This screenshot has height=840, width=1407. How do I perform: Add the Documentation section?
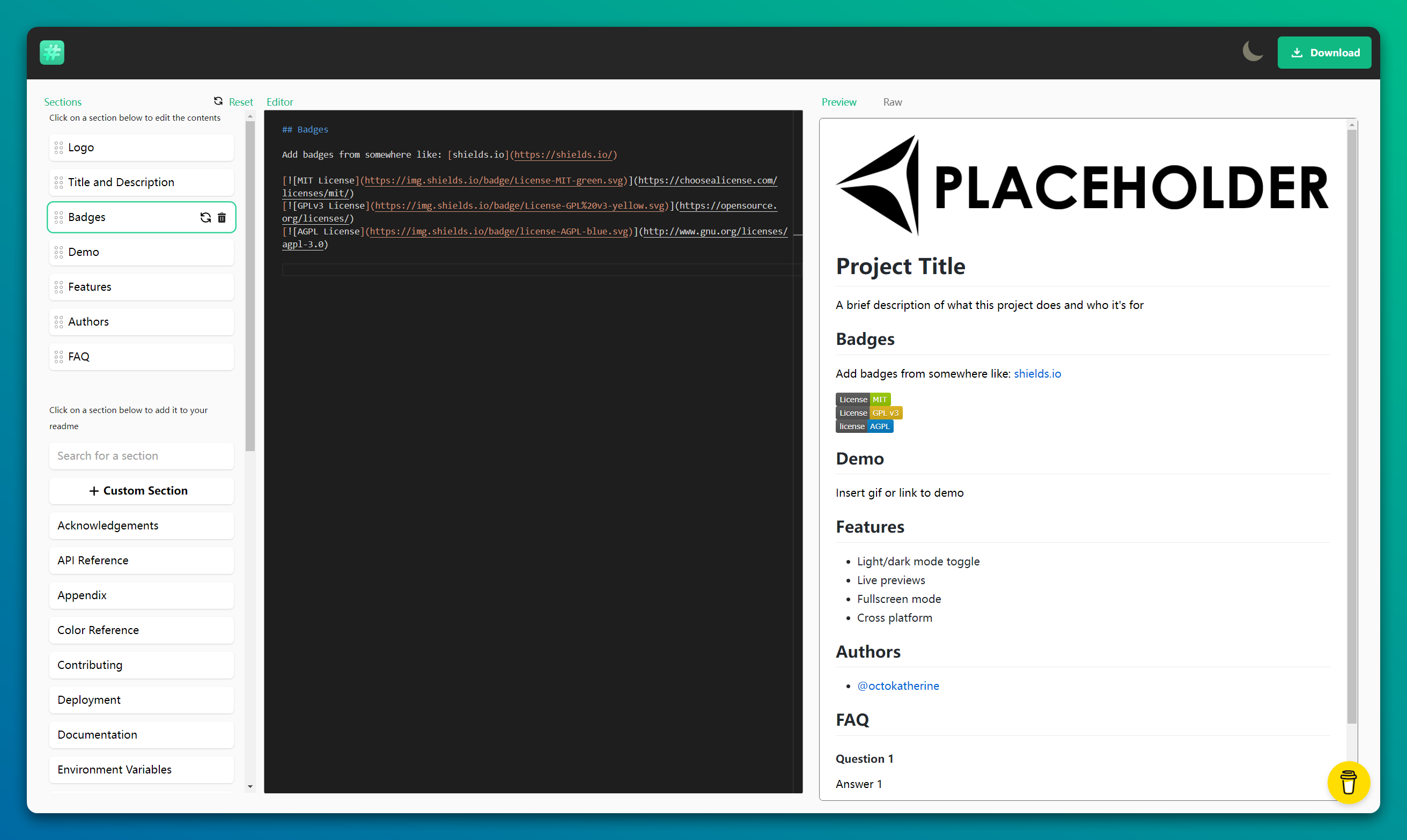pyautogui.click(x=142, y=735)
